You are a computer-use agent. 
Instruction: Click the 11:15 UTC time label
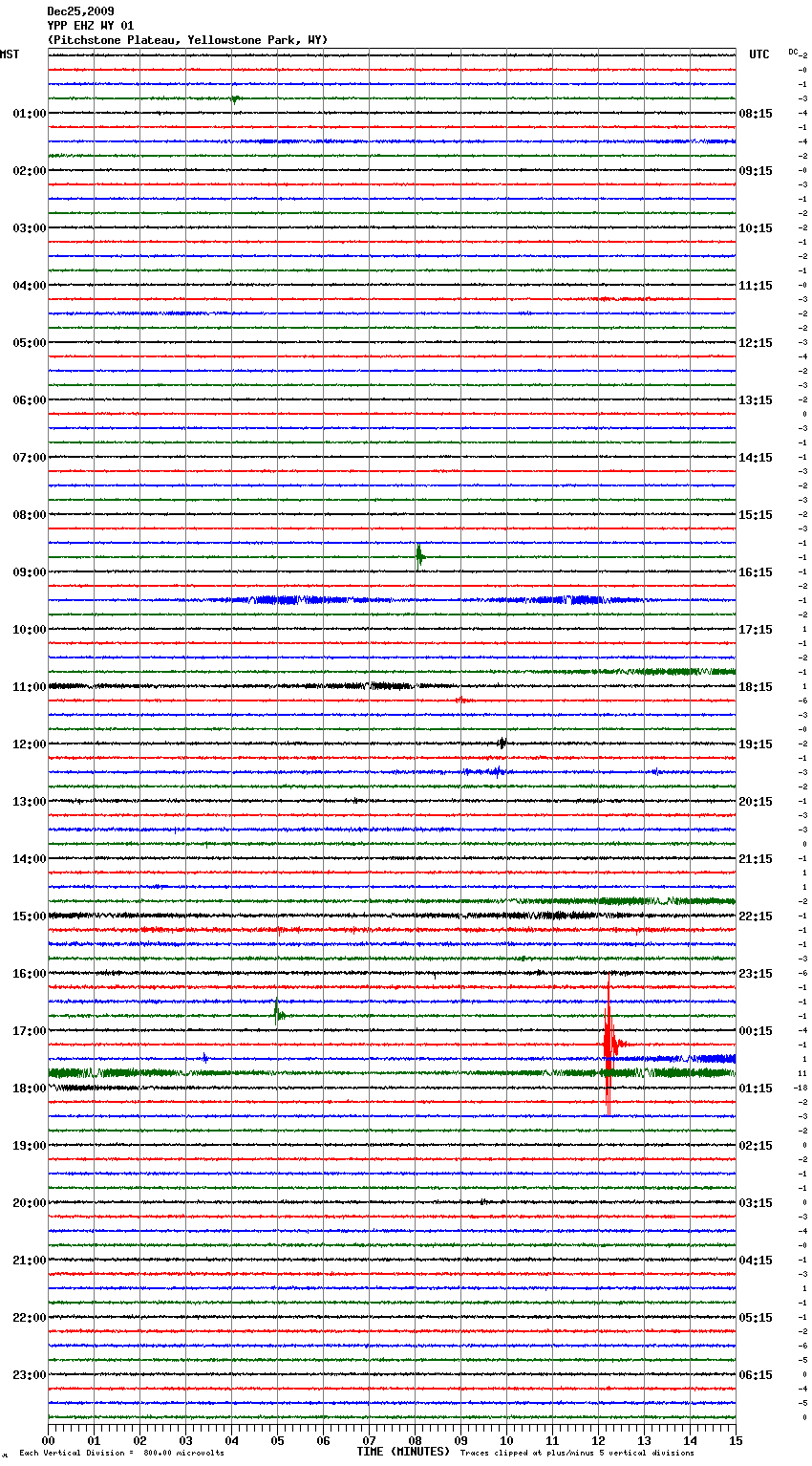(756, 286)
